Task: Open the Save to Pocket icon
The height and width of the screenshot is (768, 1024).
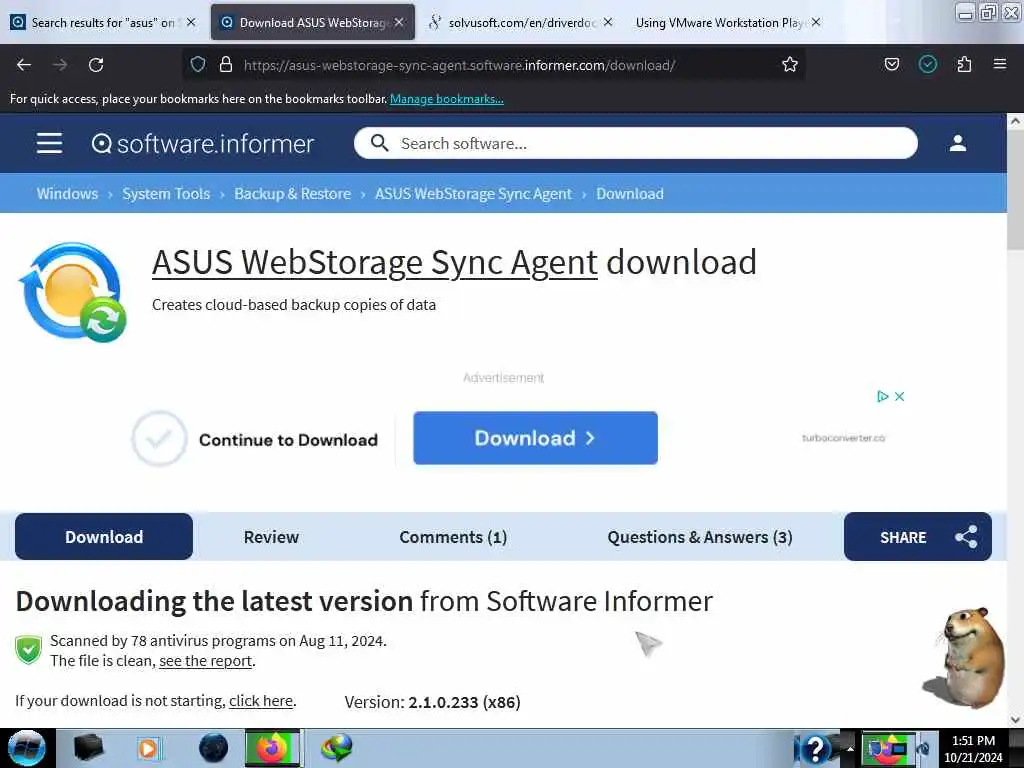Action: (891, 64)
